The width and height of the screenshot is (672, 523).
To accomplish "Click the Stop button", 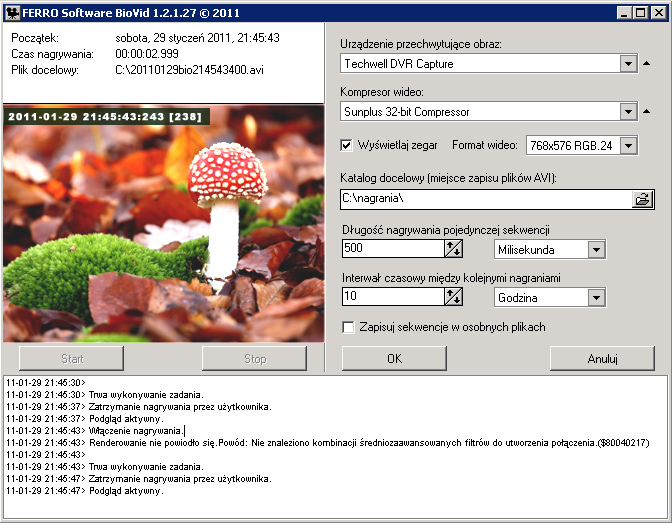I will (255, 358).
